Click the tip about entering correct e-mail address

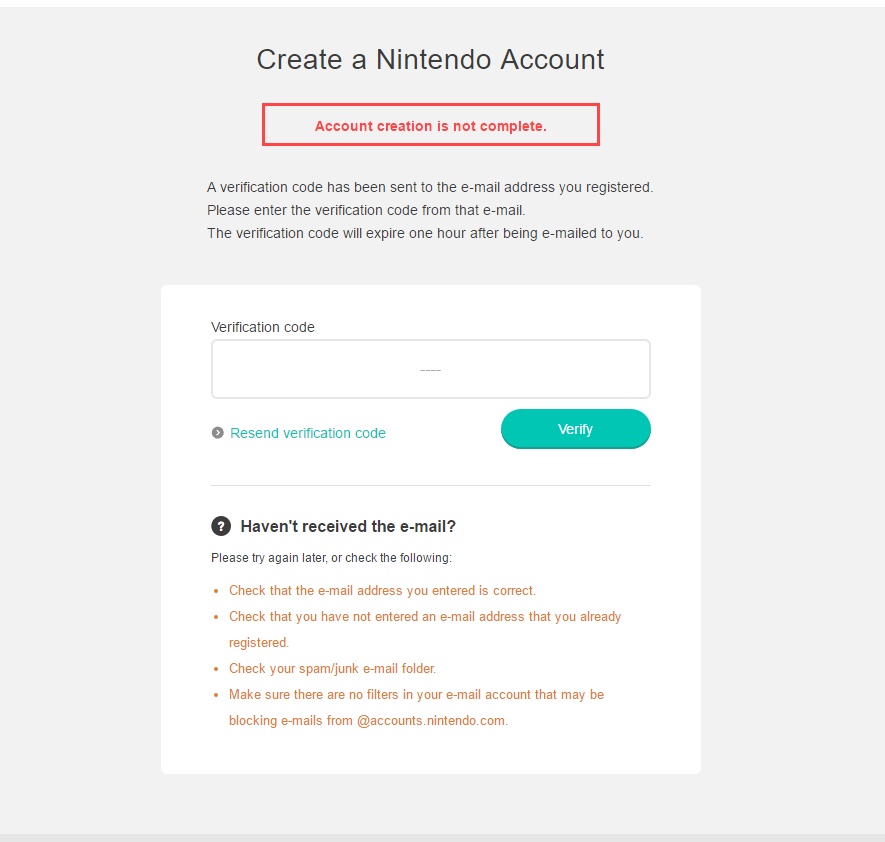382,590
